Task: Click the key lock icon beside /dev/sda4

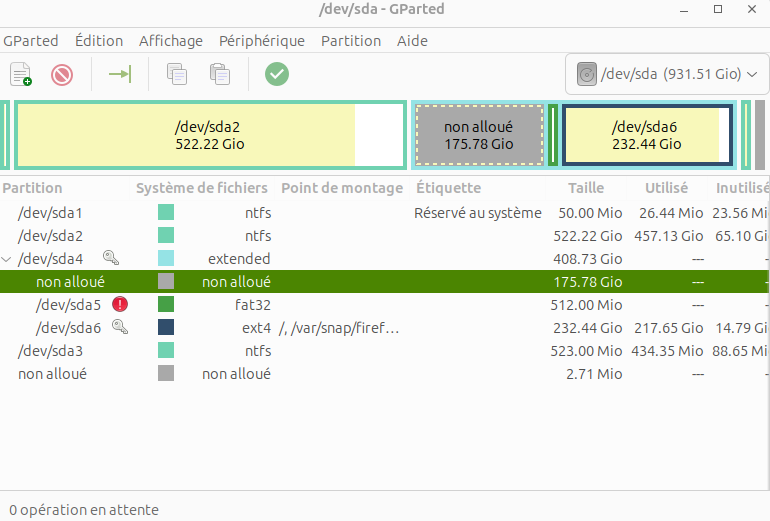Action: pyautogui.click(x=111, y=259)
